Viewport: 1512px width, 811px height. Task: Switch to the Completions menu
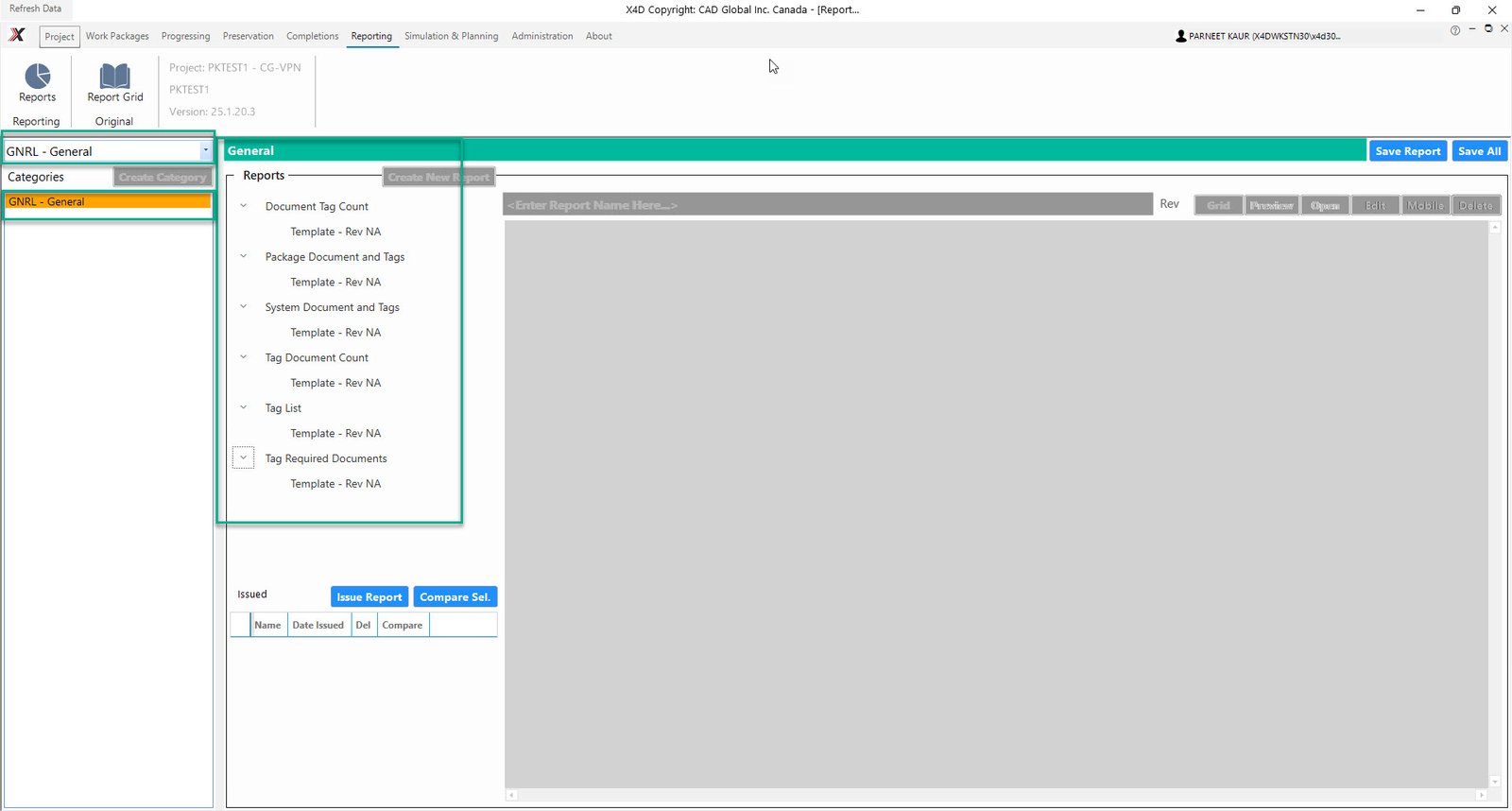[312, 36]
